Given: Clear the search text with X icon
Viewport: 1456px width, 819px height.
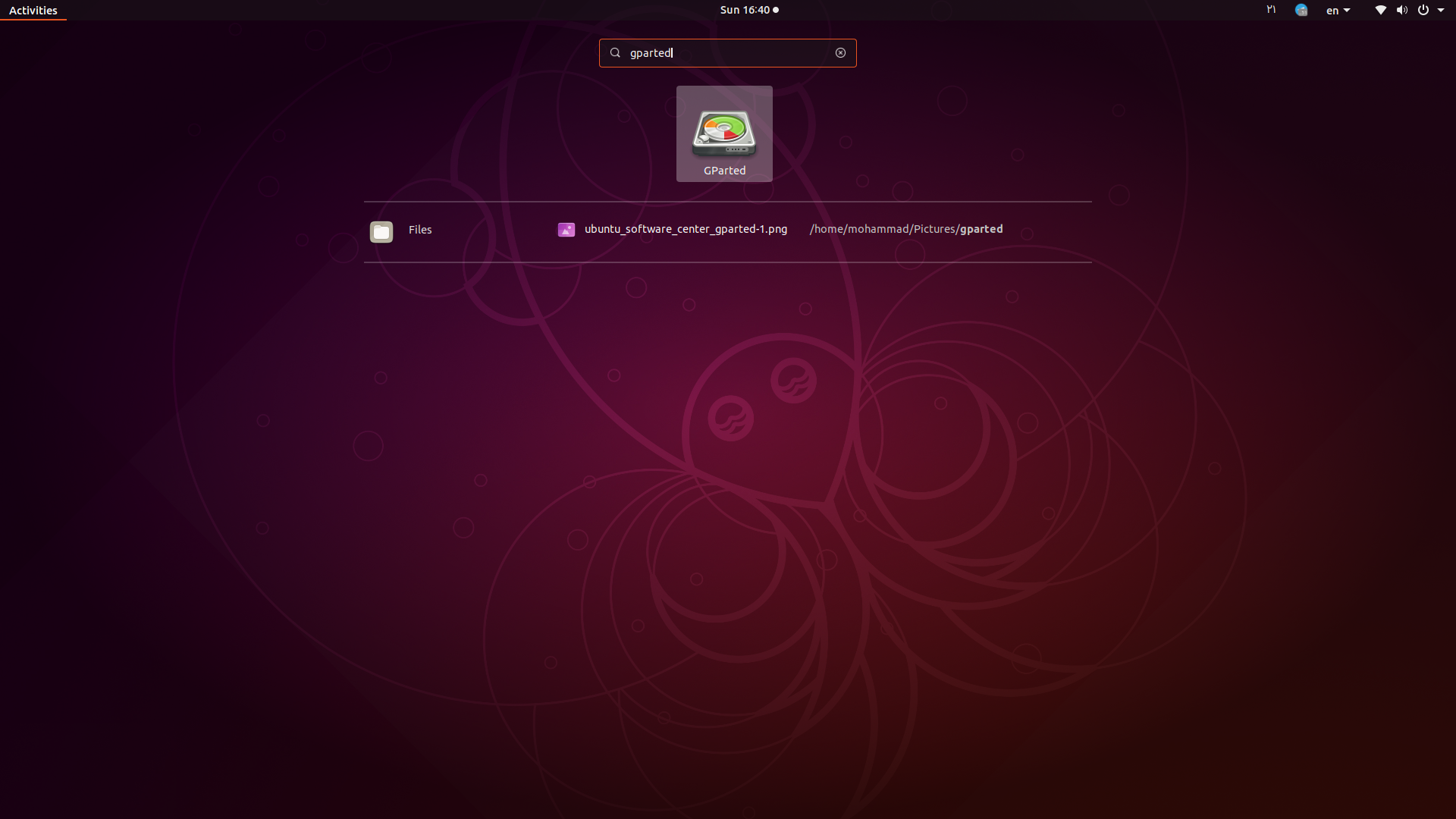Looking at the screenshot, I should (x=840, y=53).
